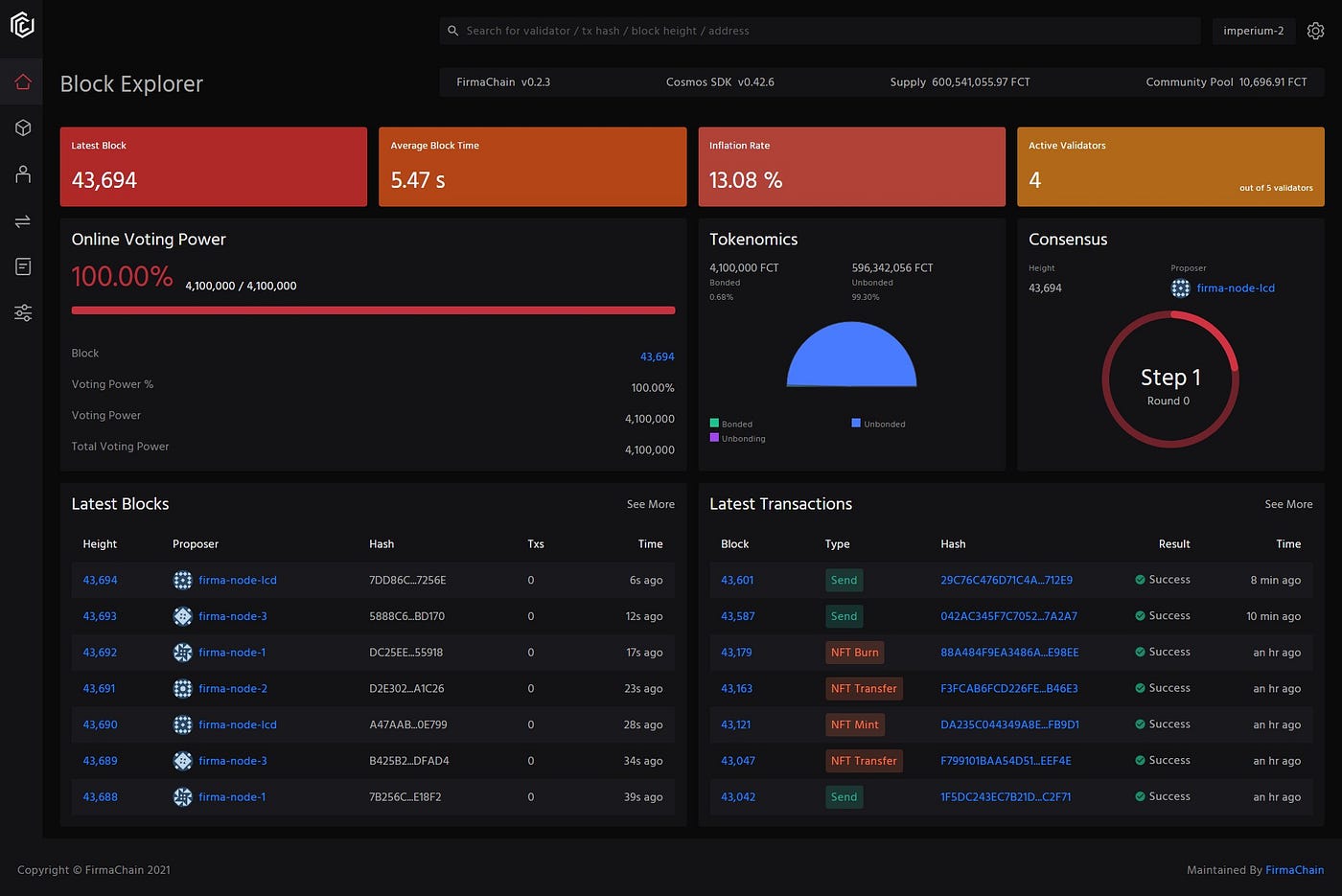This screenshot has height=896, width=1342.
Task: Click the Unbonded legend color swatch
Action: 856,423
